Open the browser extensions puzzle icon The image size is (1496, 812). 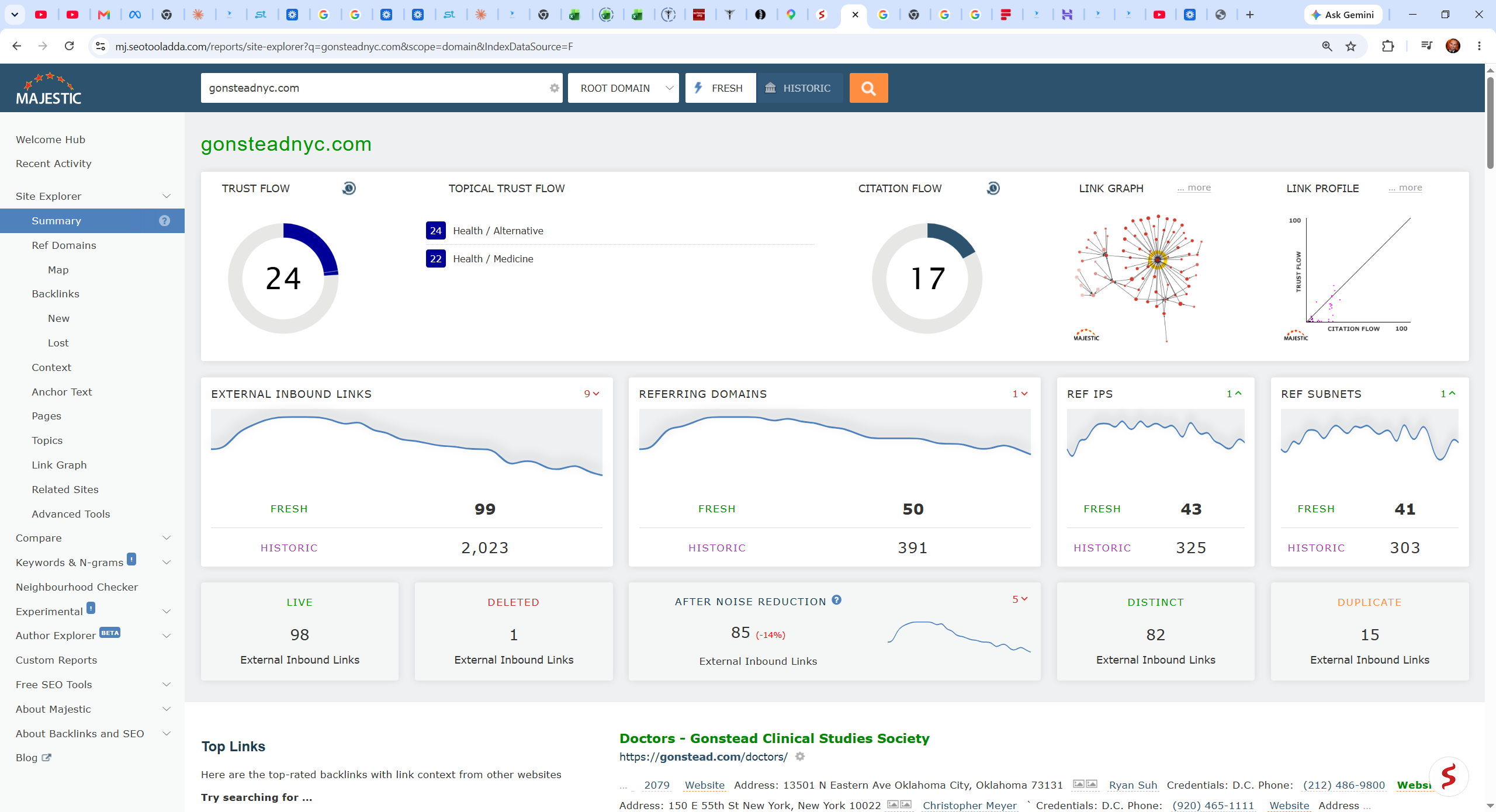click(1388, 46)
